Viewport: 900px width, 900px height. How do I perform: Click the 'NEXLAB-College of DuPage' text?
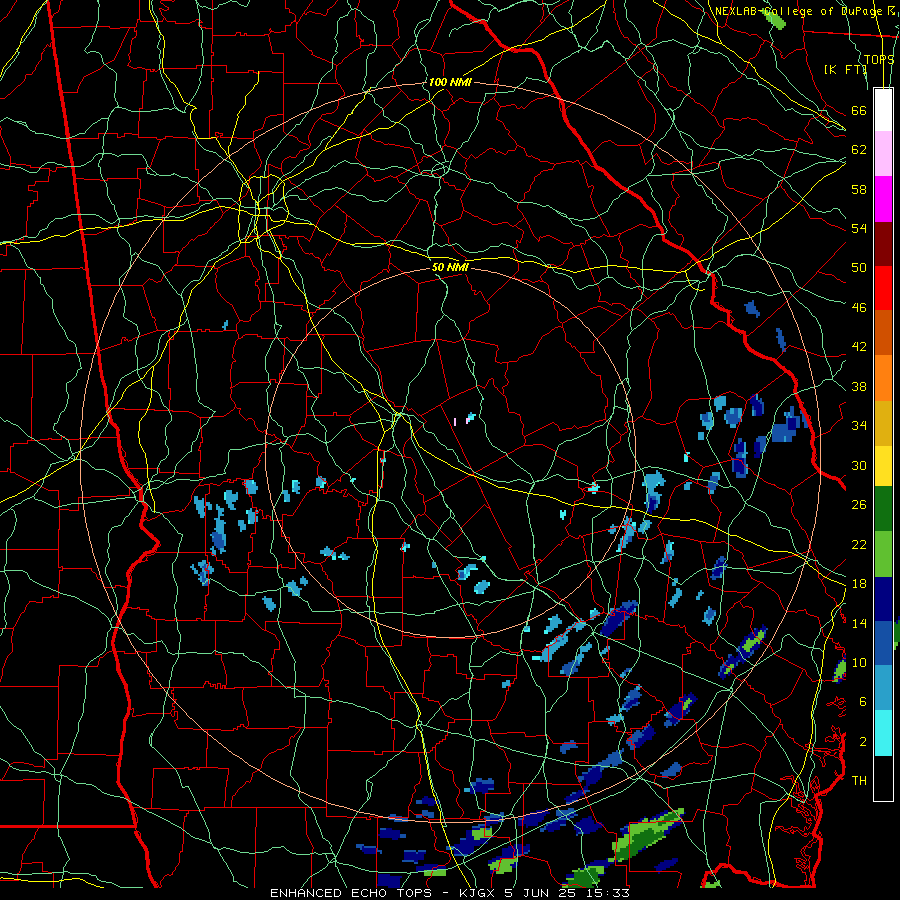[798, 11]
